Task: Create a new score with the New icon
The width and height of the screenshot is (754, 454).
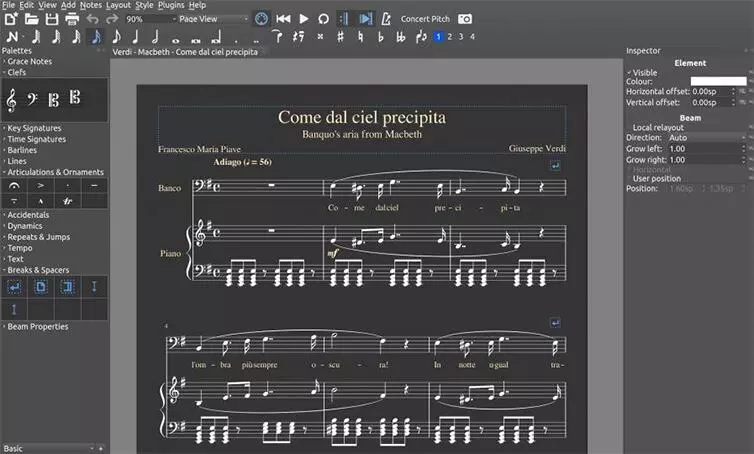Action: (x=11, y=19)
